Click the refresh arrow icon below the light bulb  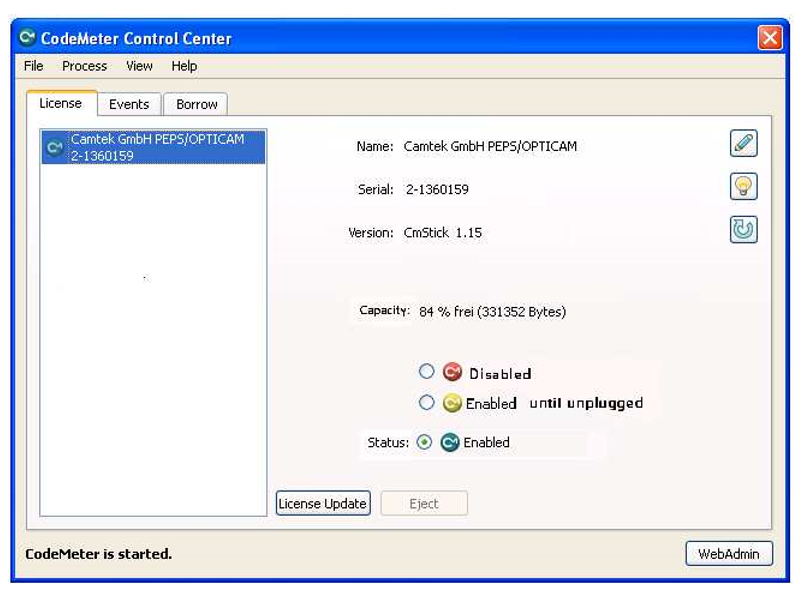[743, 229]
